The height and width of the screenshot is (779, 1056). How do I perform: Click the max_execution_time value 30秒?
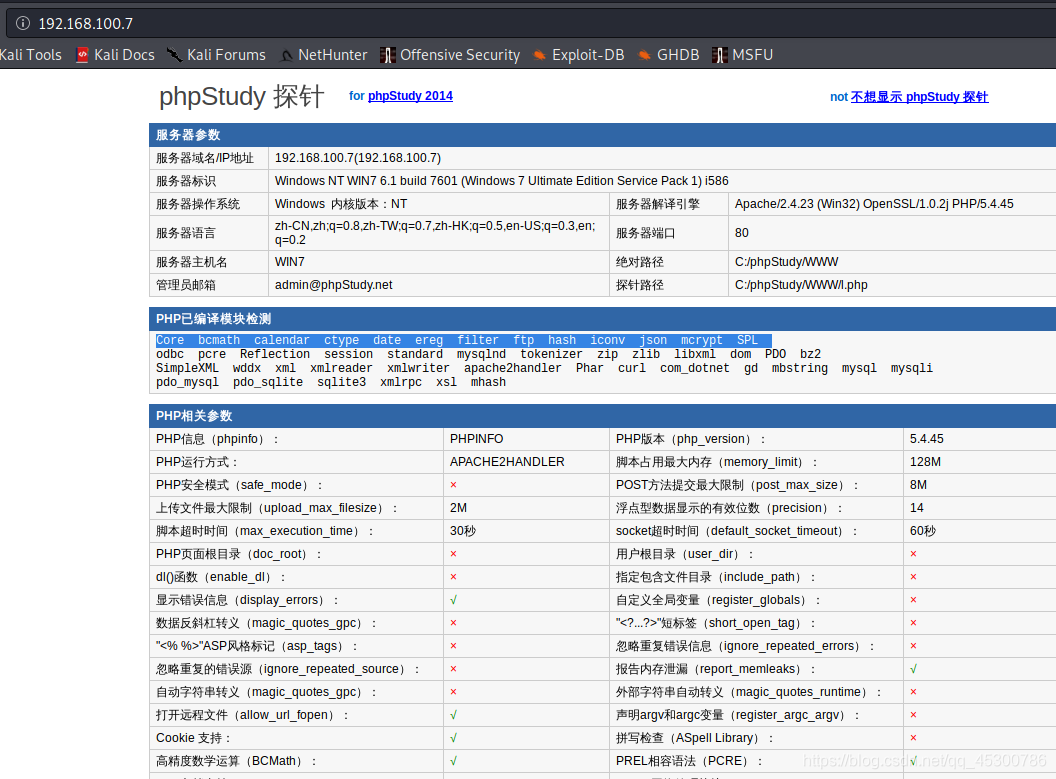point(463,531)
